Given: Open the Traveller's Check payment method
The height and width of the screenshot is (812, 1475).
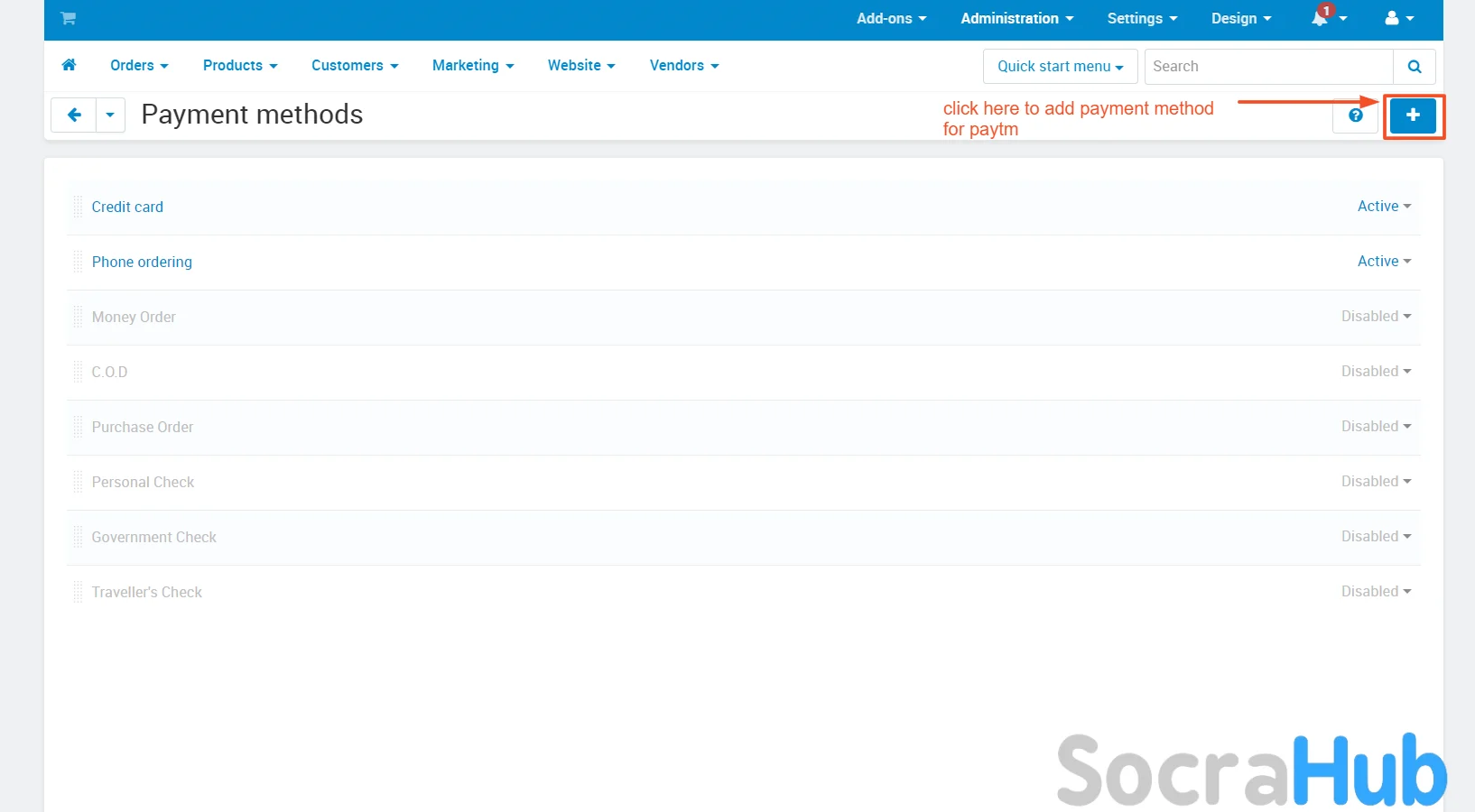Looking at the screenshot, I should point(147,592).
